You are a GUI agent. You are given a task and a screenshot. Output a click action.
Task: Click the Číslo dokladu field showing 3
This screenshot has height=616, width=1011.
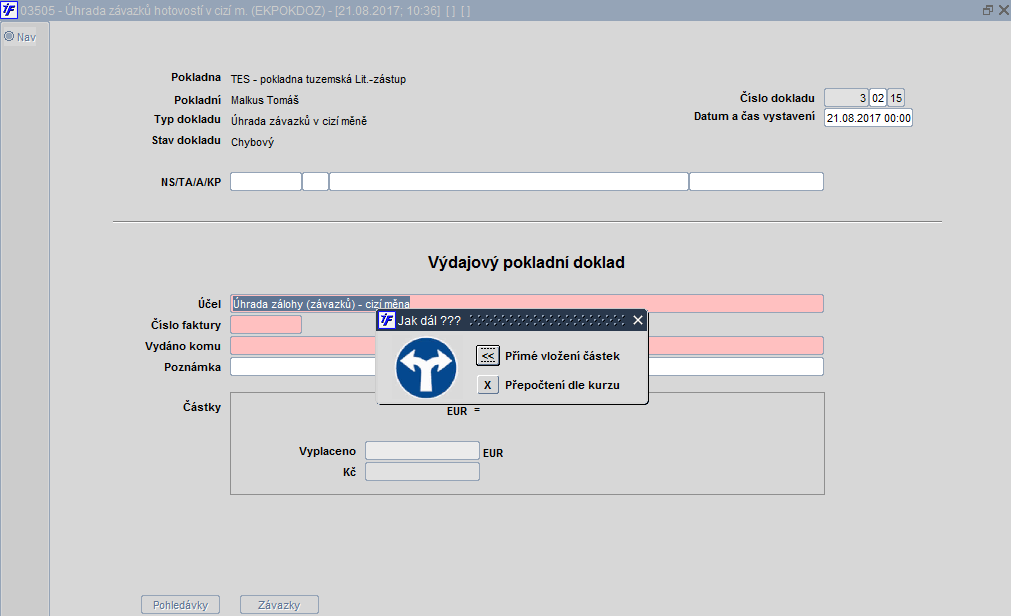coord(847,98)
